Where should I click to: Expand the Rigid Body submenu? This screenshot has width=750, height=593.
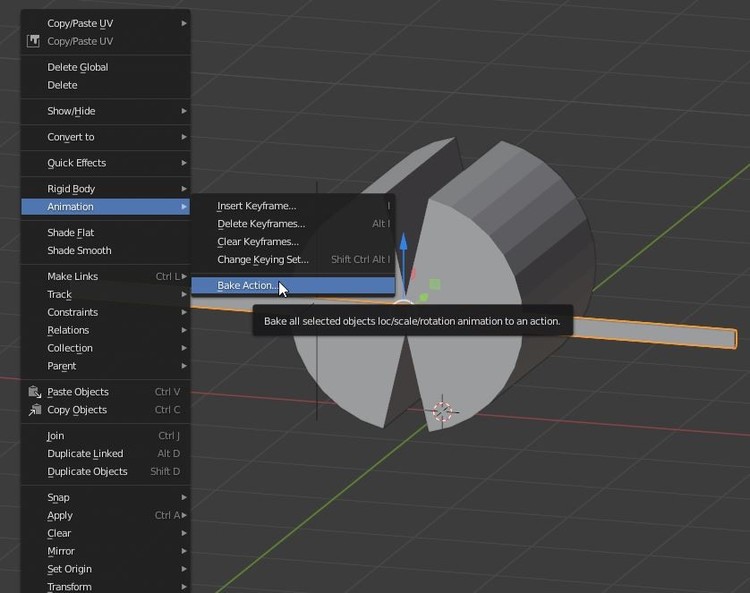(x=71, y=189)
